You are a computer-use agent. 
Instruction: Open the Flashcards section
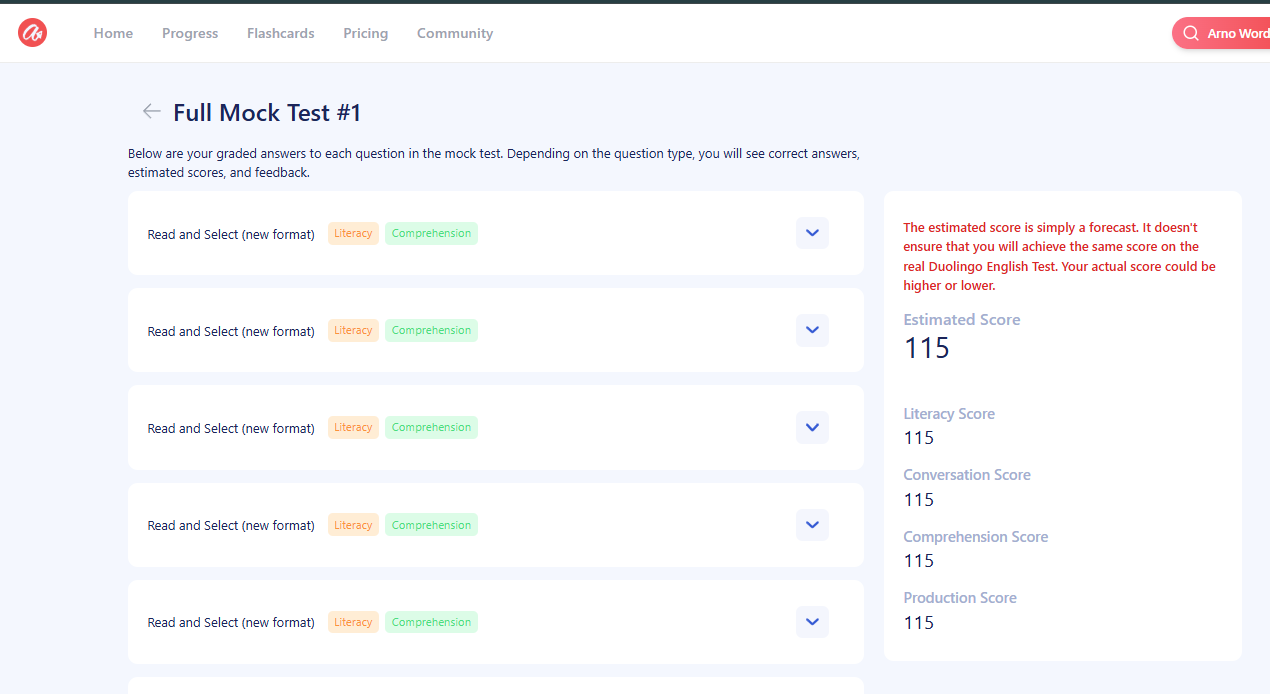click(x=280, y=33)
